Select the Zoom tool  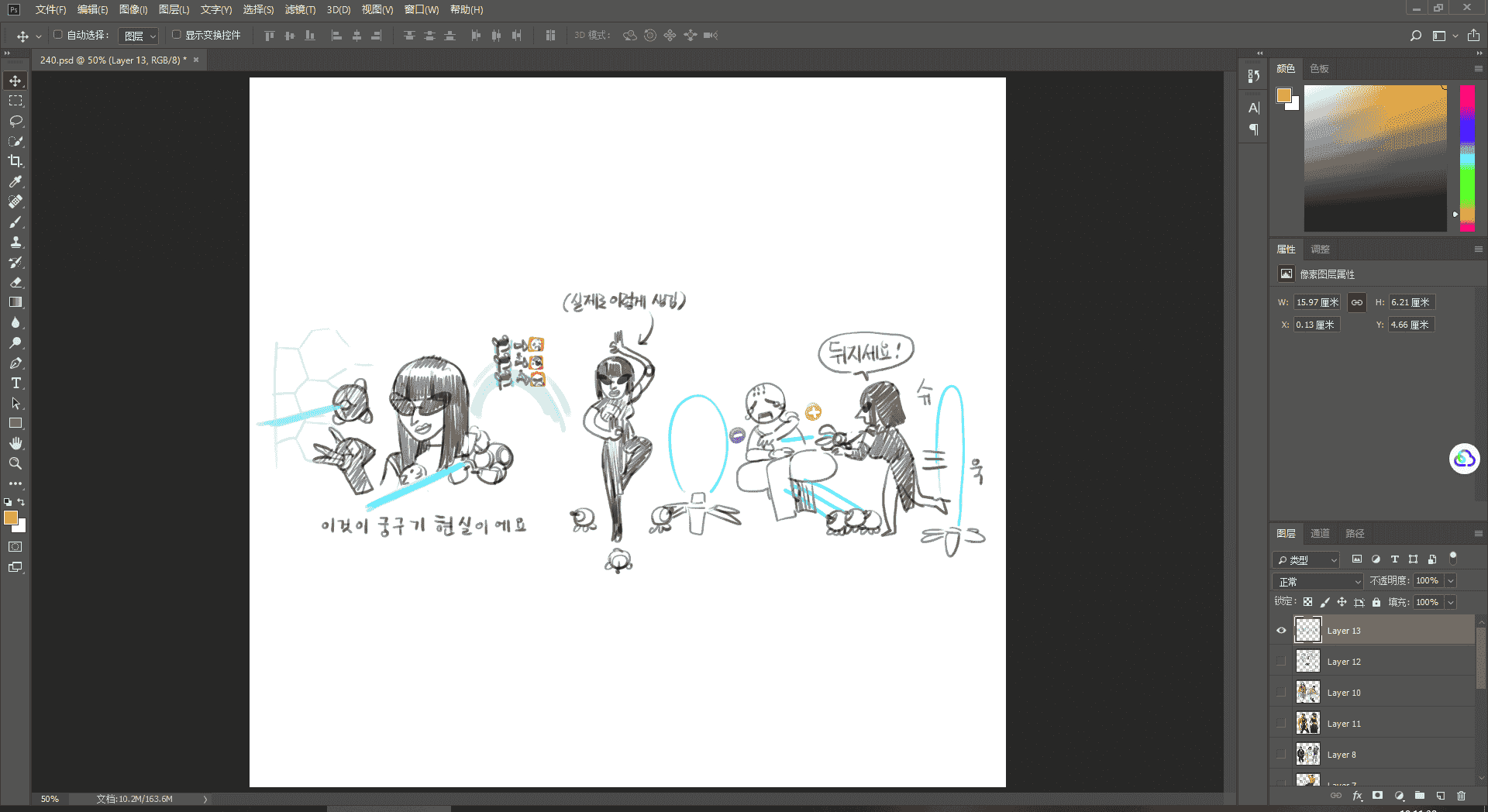pyautogui.click(x=15, y=463)
